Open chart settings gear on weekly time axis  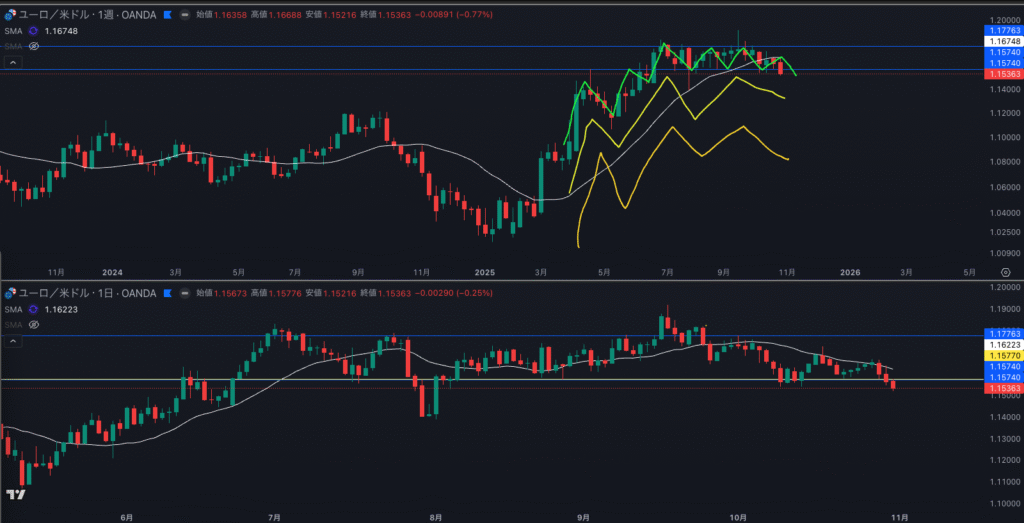coord(1004,272)
